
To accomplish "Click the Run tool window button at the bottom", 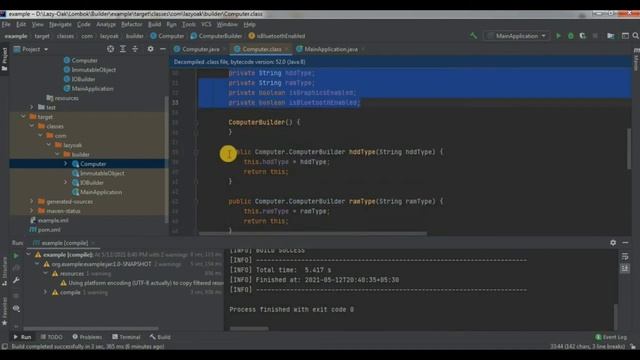I will click(22, 337).
